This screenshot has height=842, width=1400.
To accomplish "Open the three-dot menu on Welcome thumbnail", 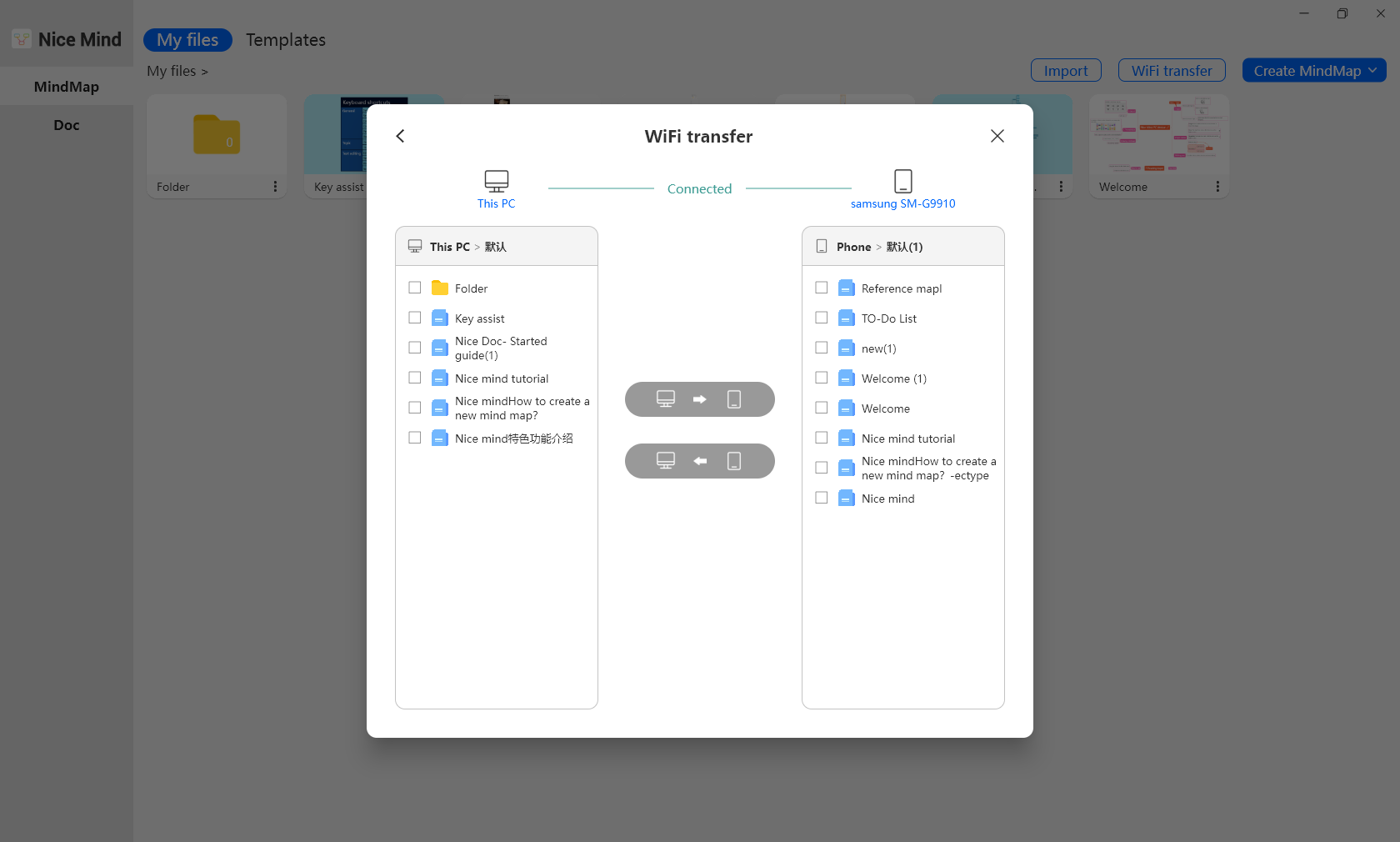I will click(x=1217, y=187).
